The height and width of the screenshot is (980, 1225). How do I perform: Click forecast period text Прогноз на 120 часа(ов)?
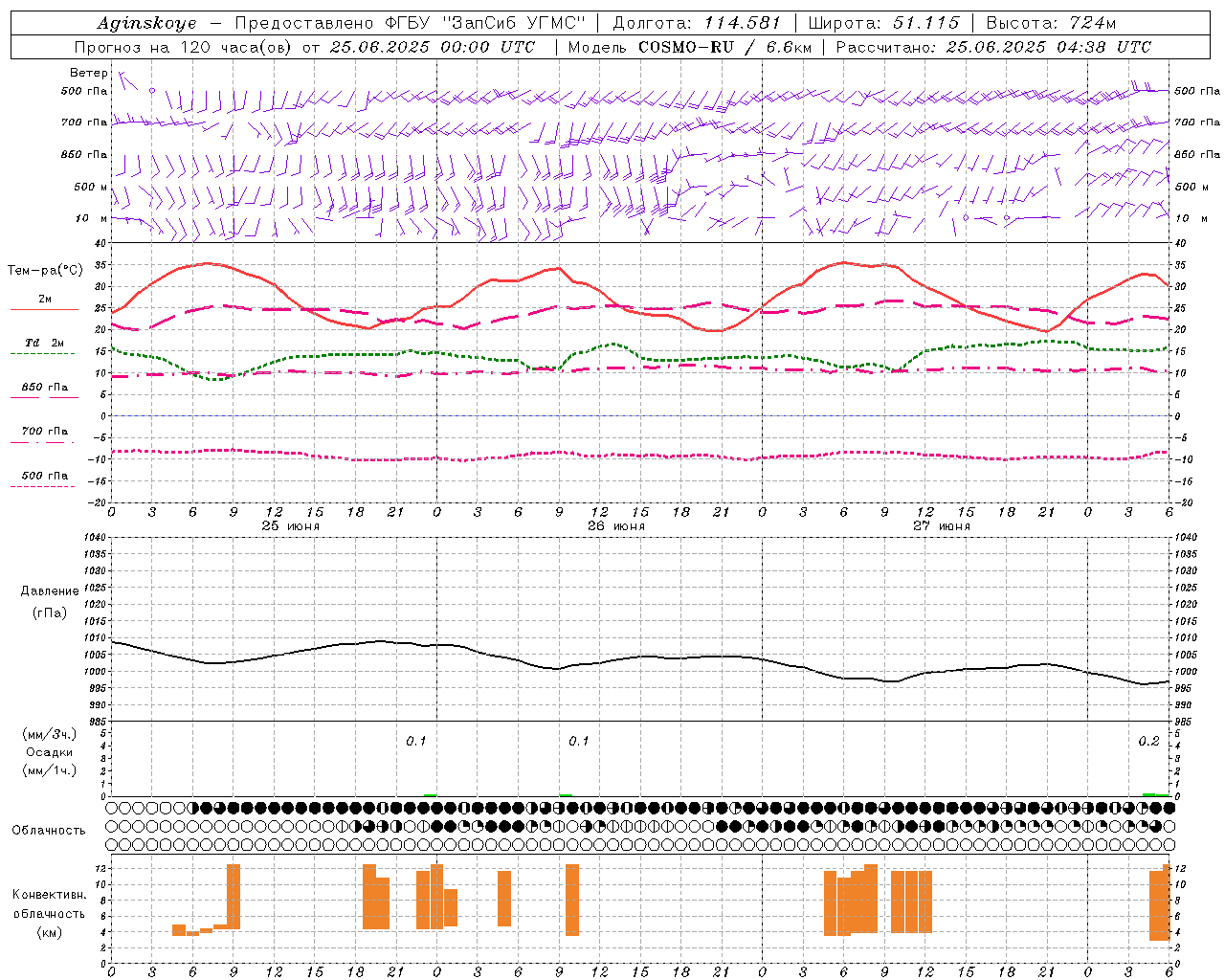click(x=185, y=47)
